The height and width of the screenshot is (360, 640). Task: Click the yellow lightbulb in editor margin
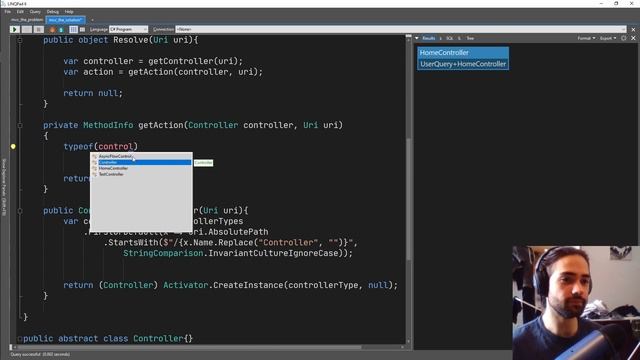click(x=13, y=146)
